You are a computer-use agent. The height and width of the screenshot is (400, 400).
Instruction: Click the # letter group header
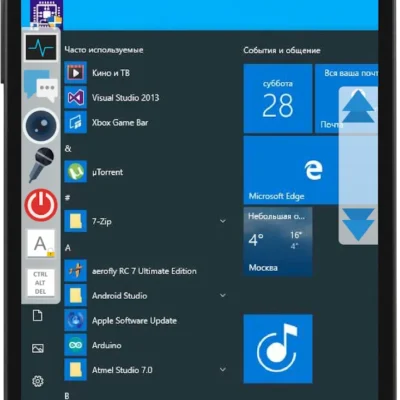coord(68,198)
